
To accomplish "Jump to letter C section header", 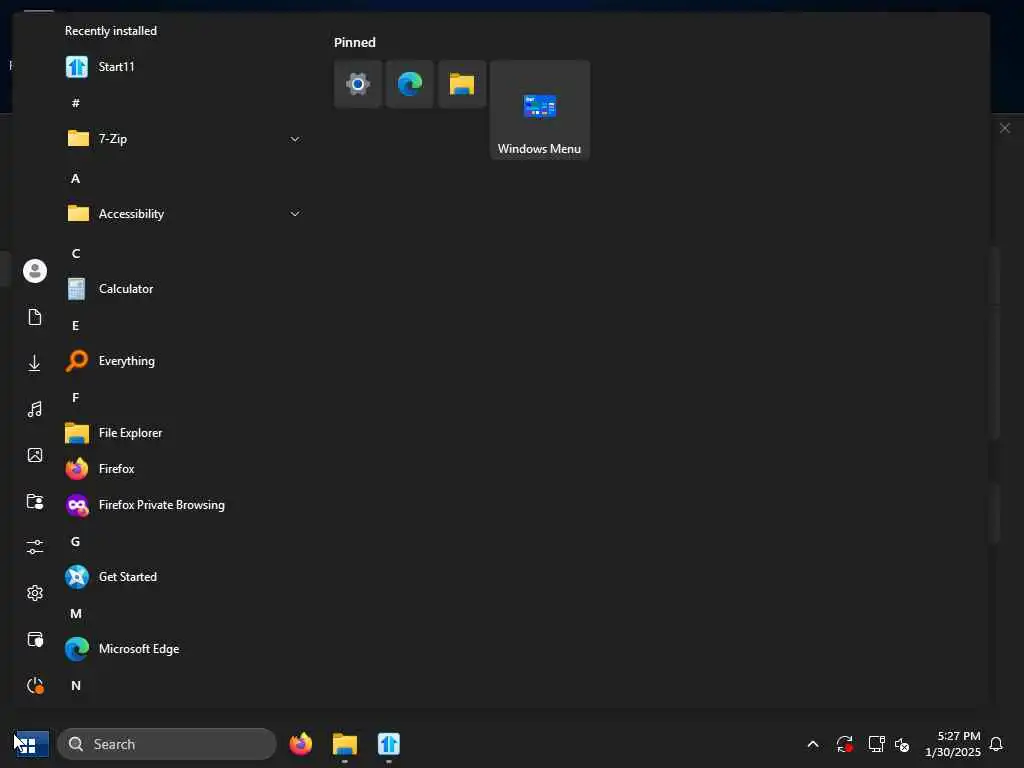I will (x=76, y=253).
